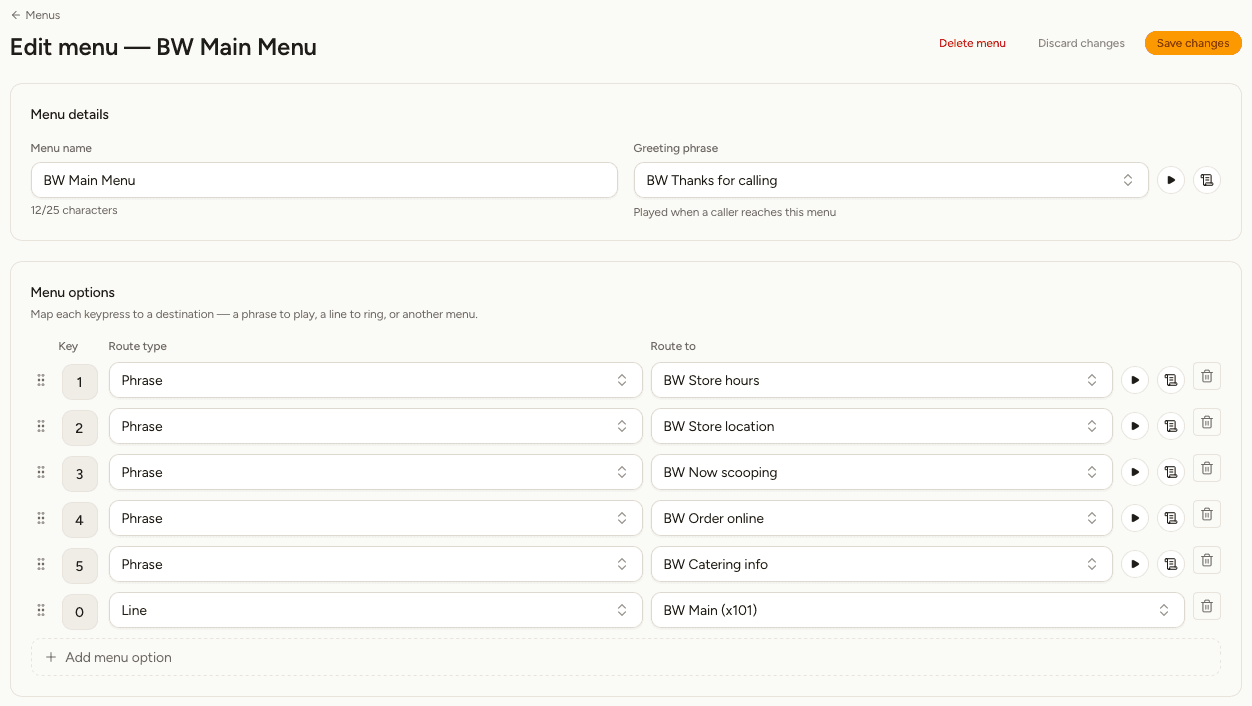This screenshot has height=706, width=1252.
Task: Open Route type dropdown for key 5
Action: [x=375, y=564]
